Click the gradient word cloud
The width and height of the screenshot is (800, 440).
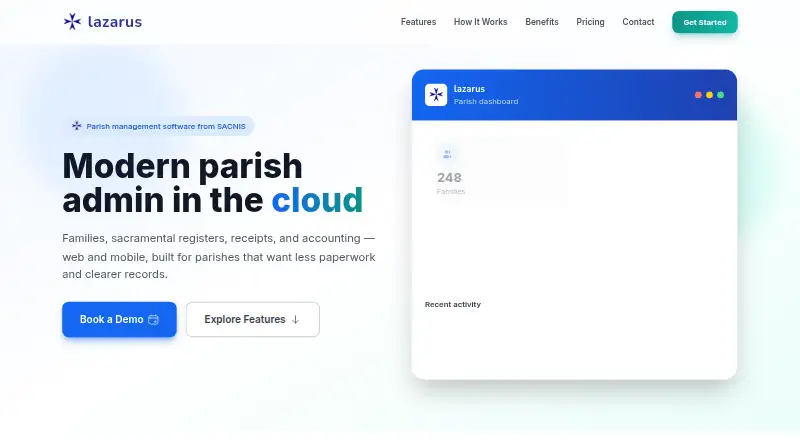click(x=317, y=200)
